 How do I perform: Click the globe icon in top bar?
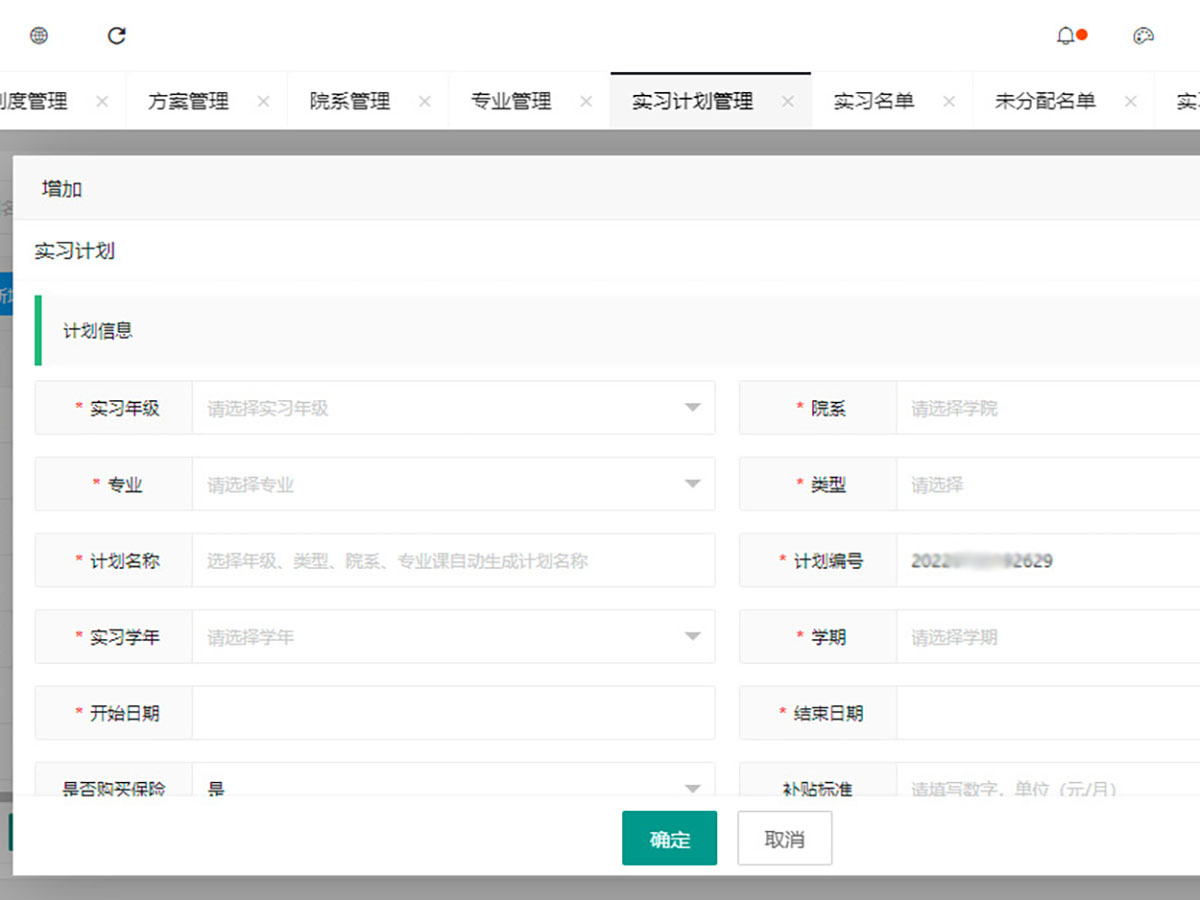tap(39, 36)
